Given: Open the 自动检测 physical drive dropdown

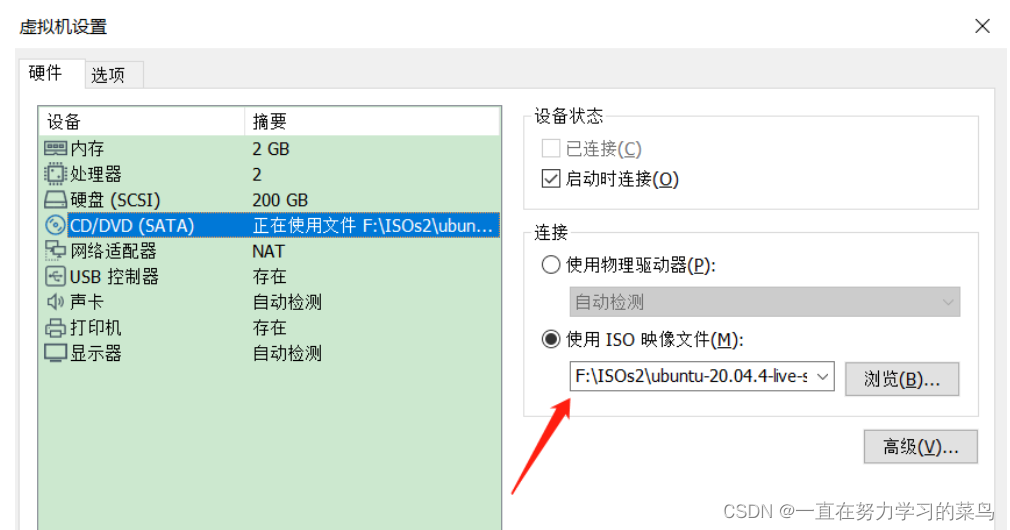Looking at the screenshot, I should [765, 302].
